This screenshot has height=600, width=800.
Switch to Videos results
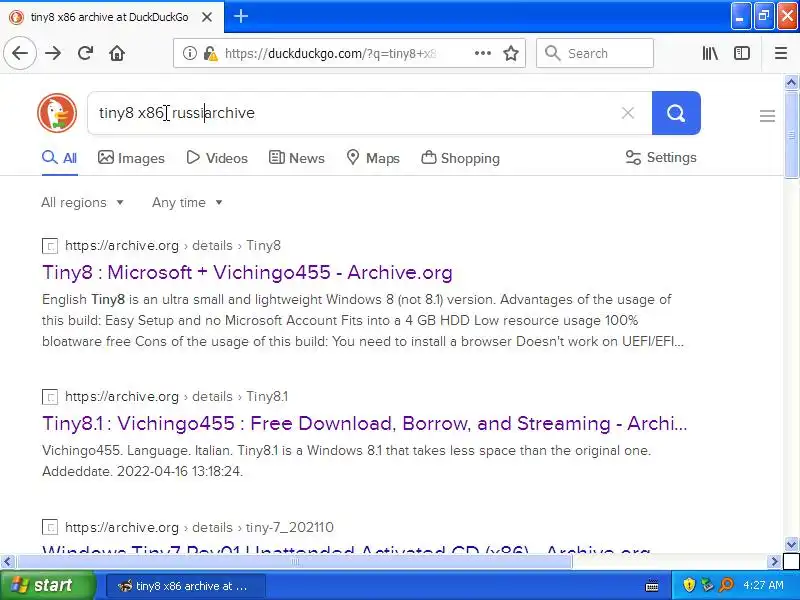(217, 158)
